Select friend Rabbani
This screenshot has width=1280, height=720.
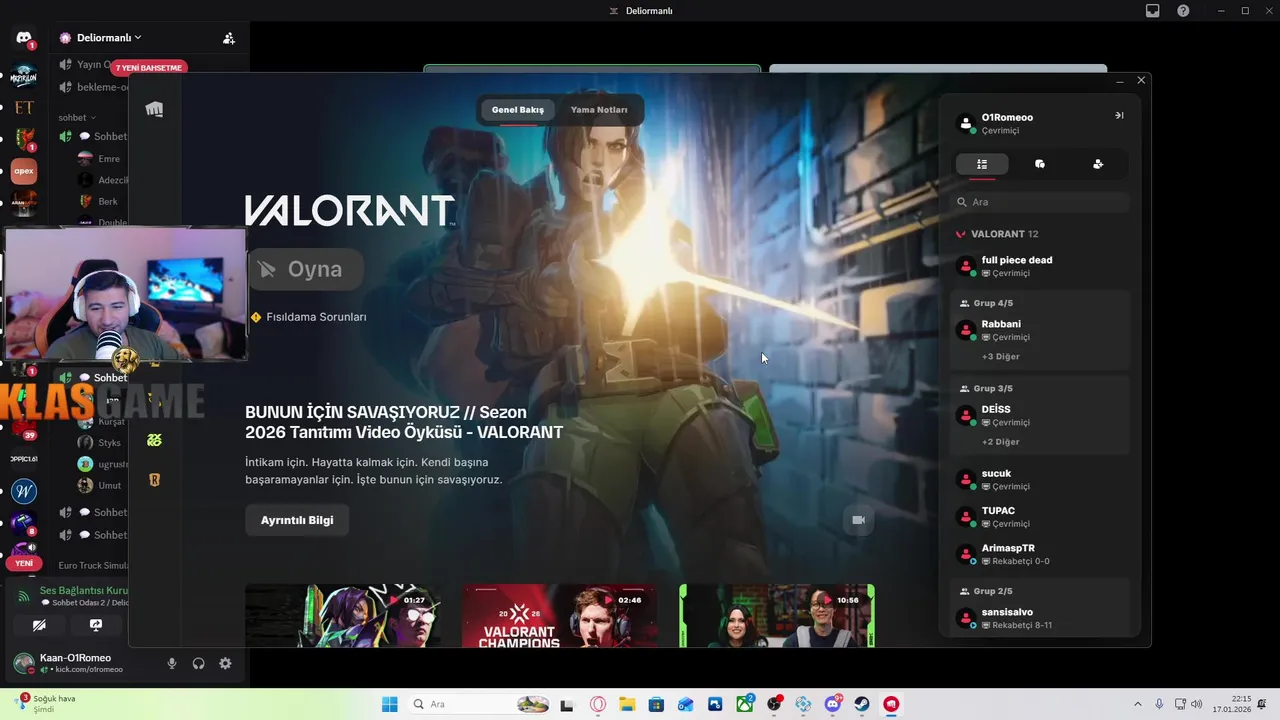click(x=1040, y=330)
